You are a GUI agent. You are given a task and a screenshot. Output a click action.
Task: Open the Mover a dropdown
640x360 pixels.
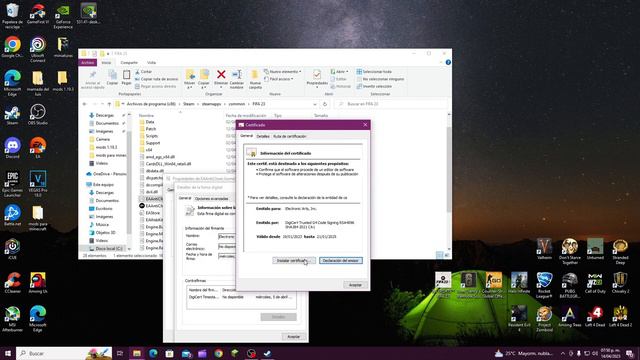190,79
